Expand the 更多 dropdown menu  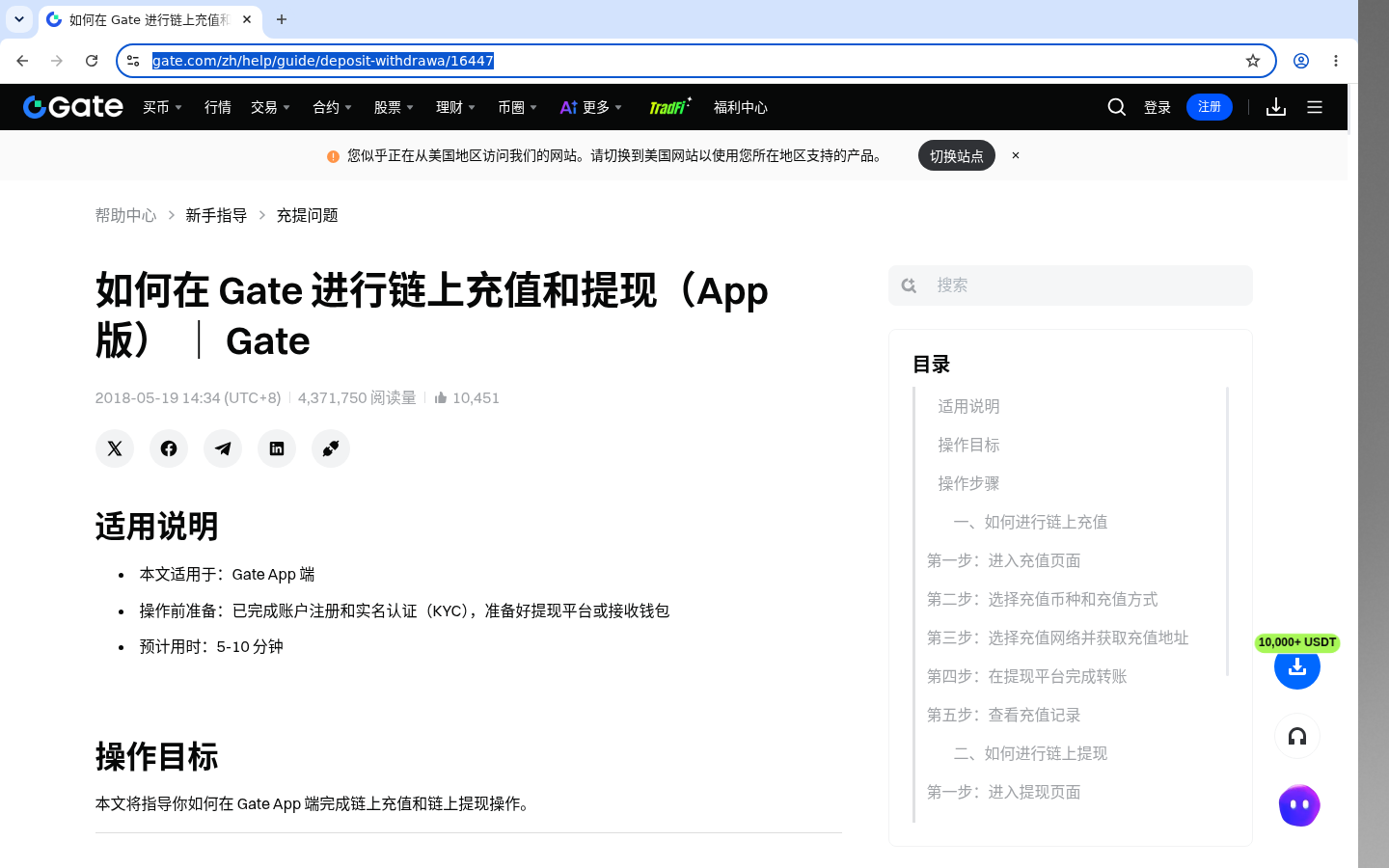point(591,107)
